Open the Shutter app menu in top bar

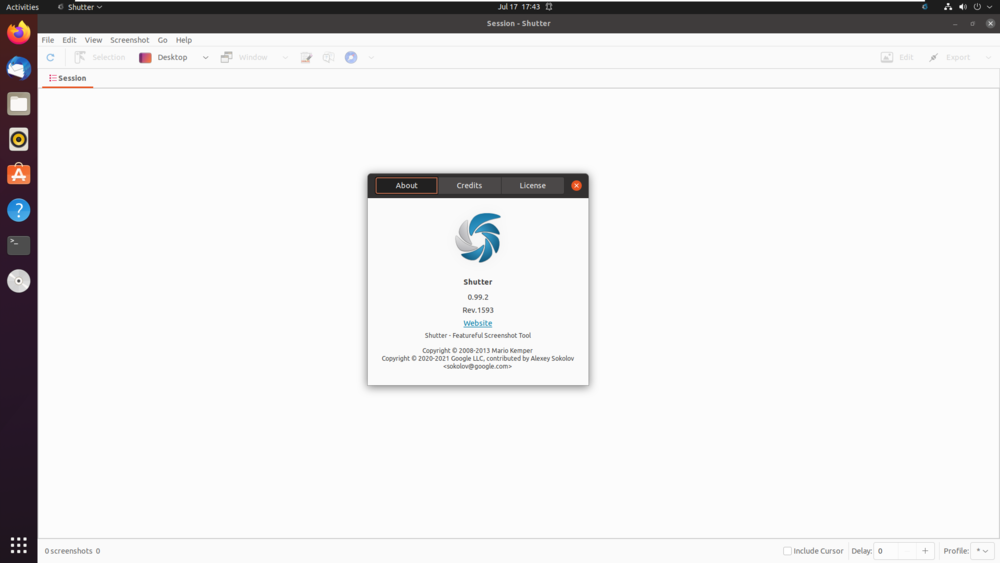80,7
